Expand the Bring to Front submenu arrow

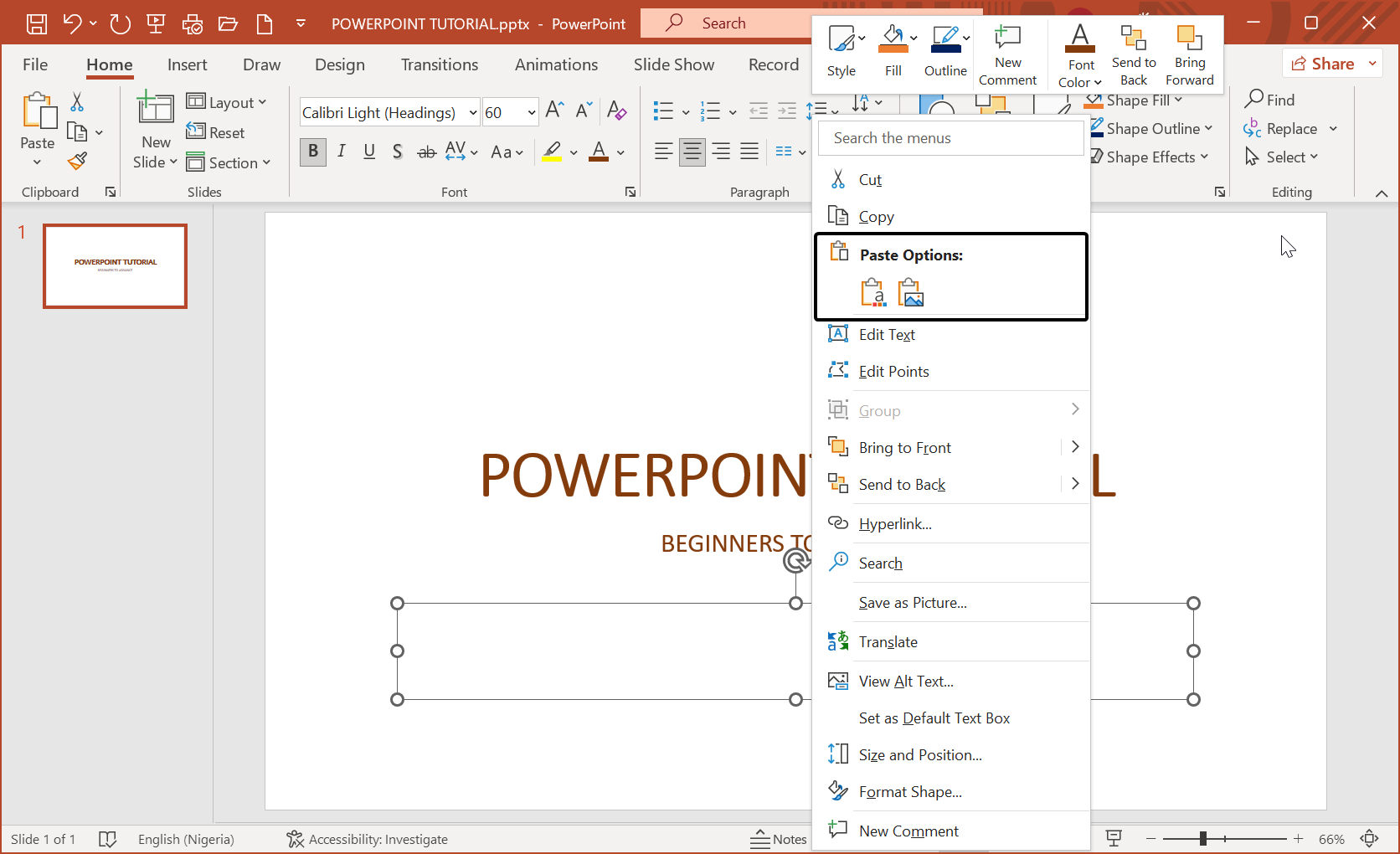click(1075, 447)
